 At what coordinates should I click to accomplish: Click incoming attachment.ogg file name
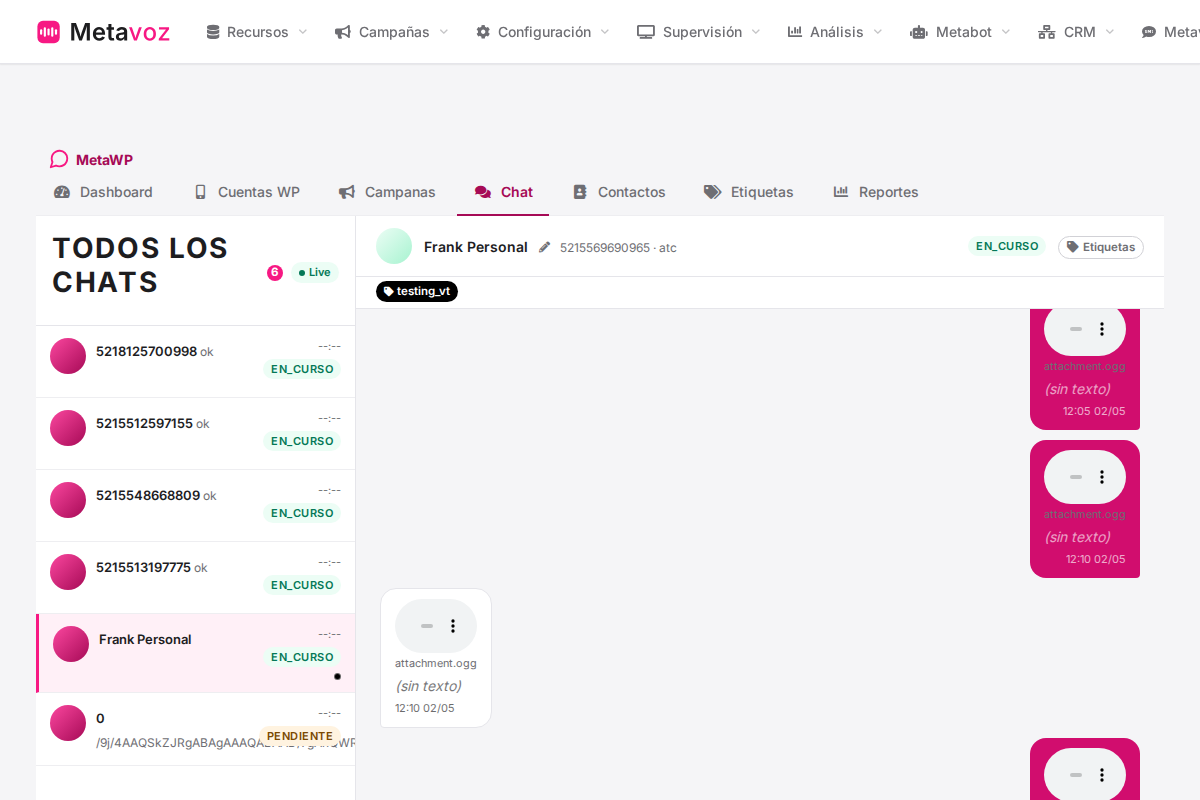coord(436,663)
